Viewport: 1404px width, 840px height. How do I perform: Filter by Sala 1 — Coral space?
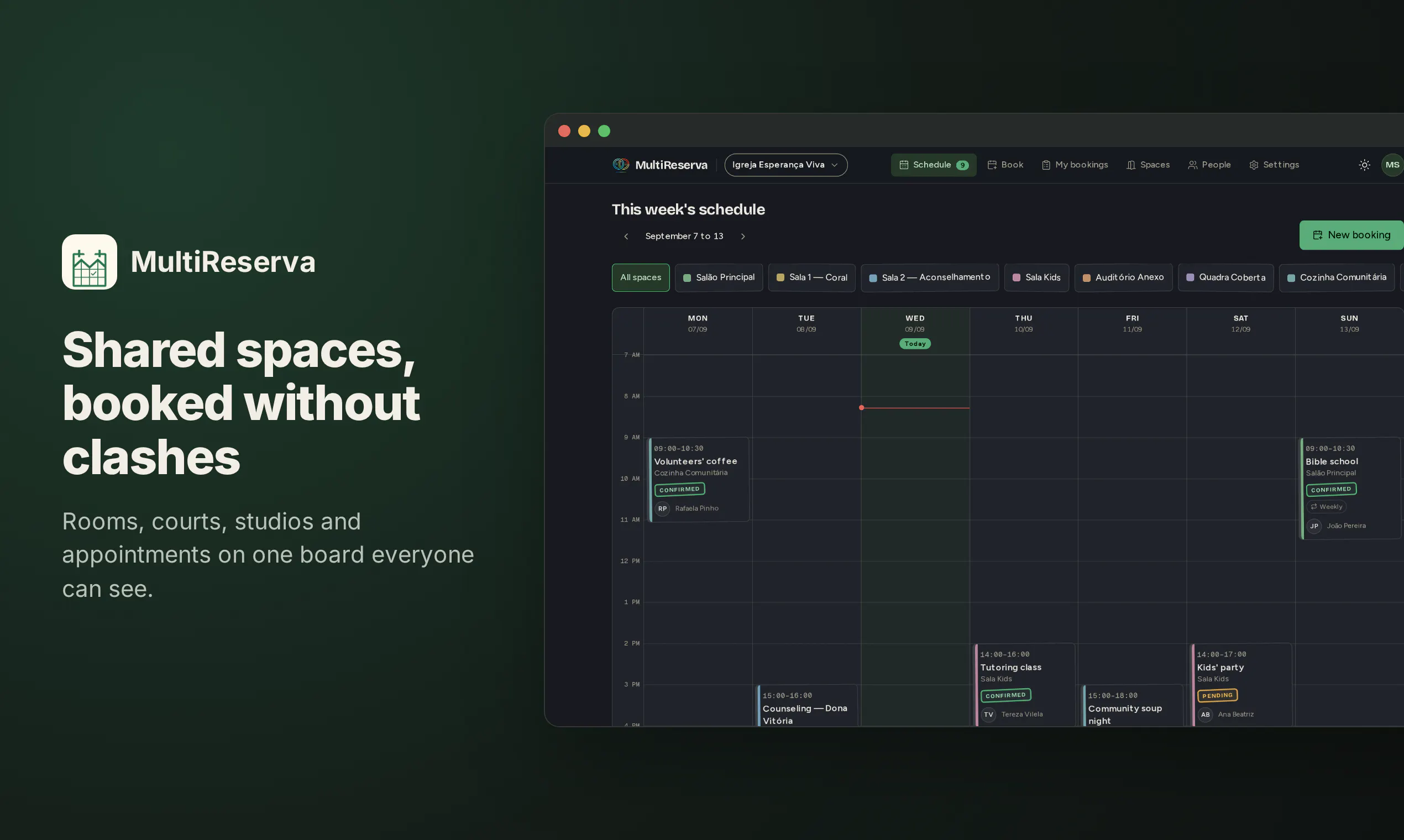point(812,277)
